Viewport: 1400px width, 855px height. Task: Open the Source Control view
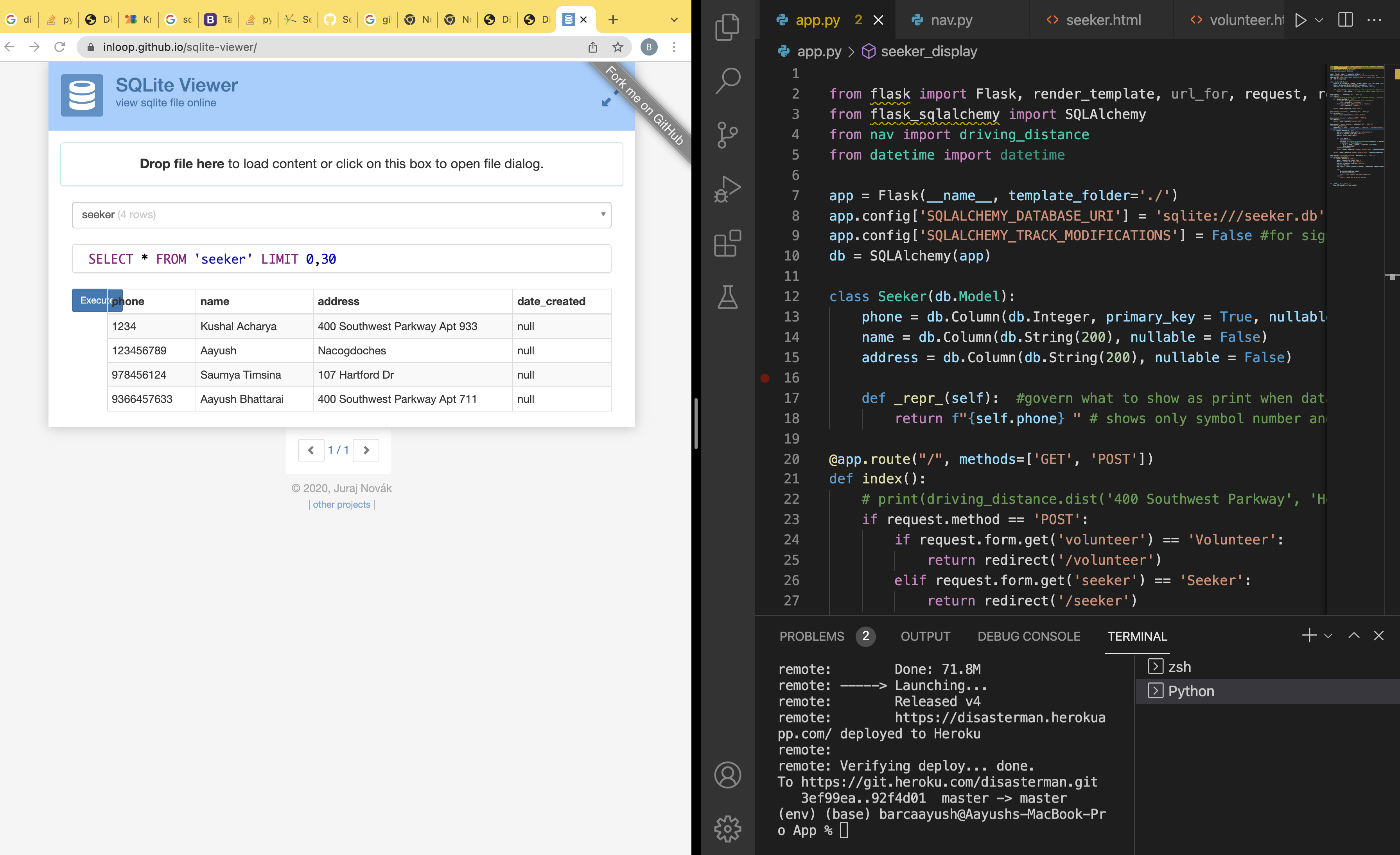click(x=727, y=135)
